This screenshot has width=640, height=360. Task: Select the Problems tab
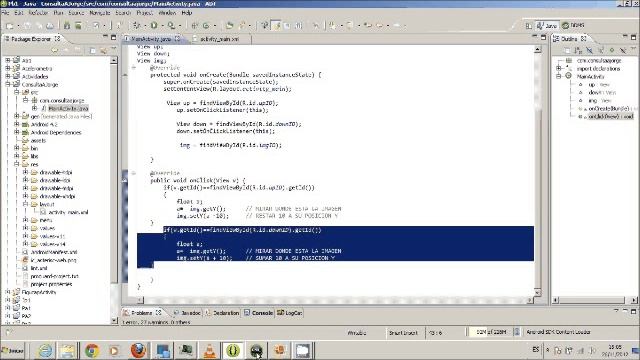coord(142,313)
